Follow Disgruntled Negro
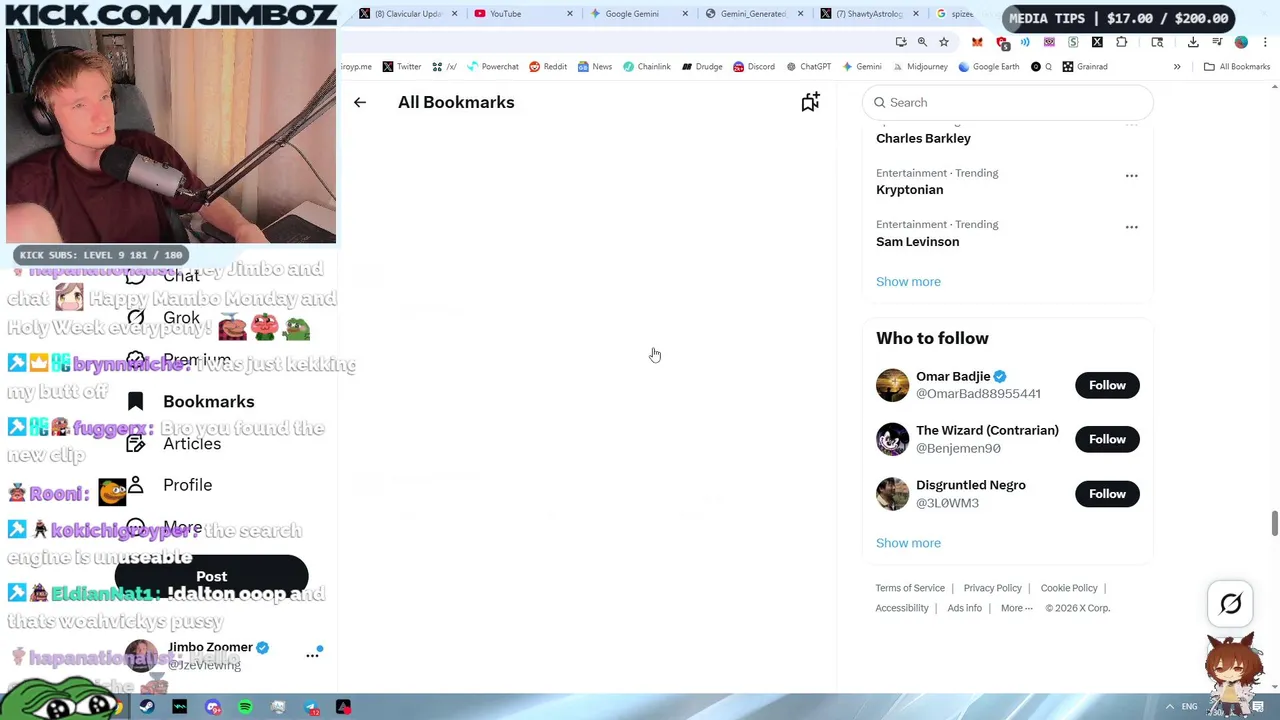This screenshot has width=1280, height=720. coord(1107,494)
